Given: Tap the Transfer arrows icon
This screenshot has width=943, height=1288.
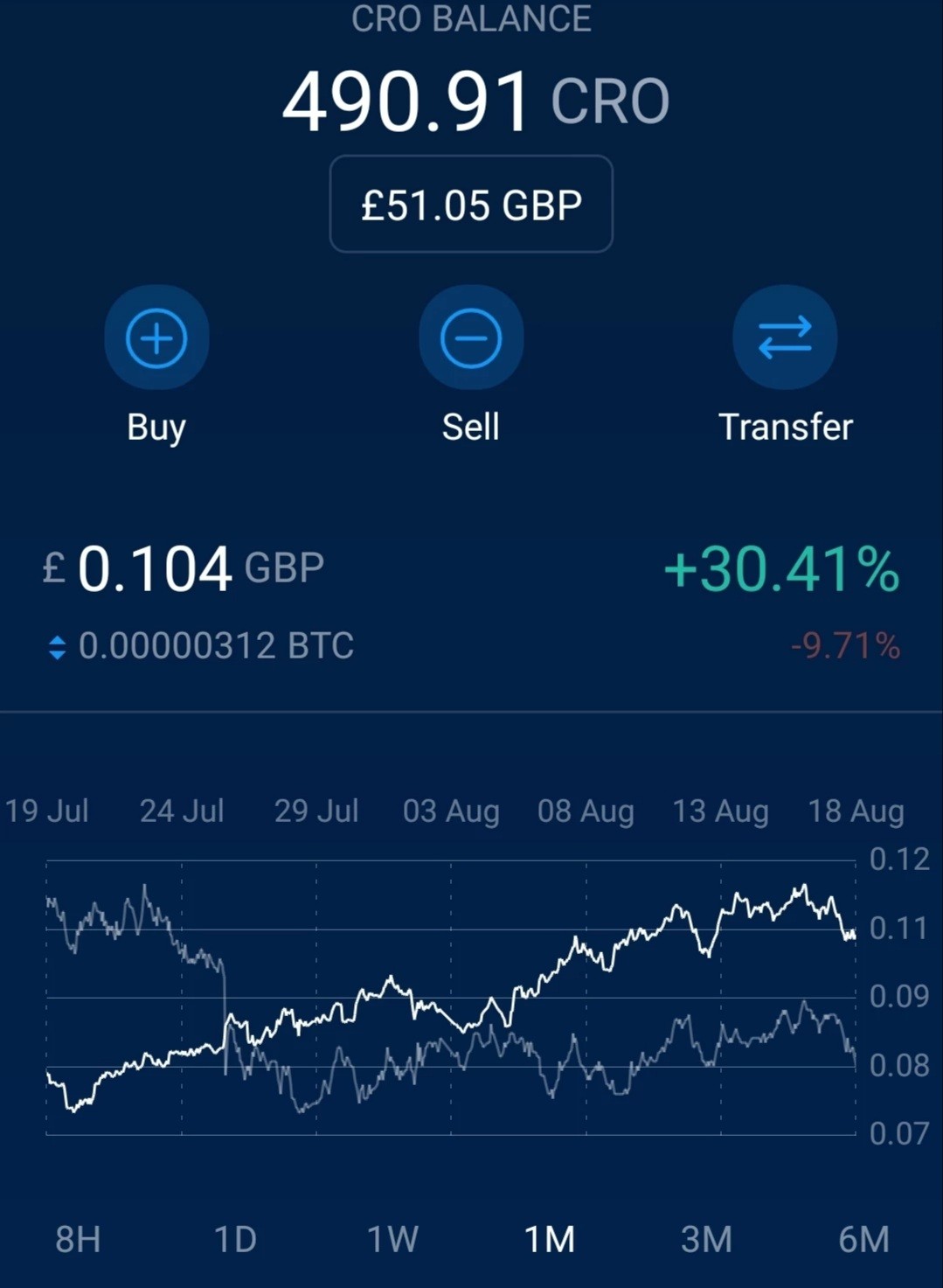Looking at the screenshot, I should tap(785, 338).
